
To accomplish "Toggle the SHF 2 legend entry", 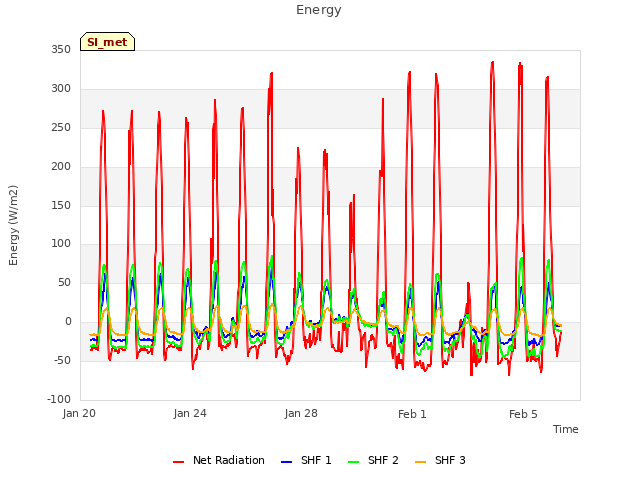I will pos(373,460).
